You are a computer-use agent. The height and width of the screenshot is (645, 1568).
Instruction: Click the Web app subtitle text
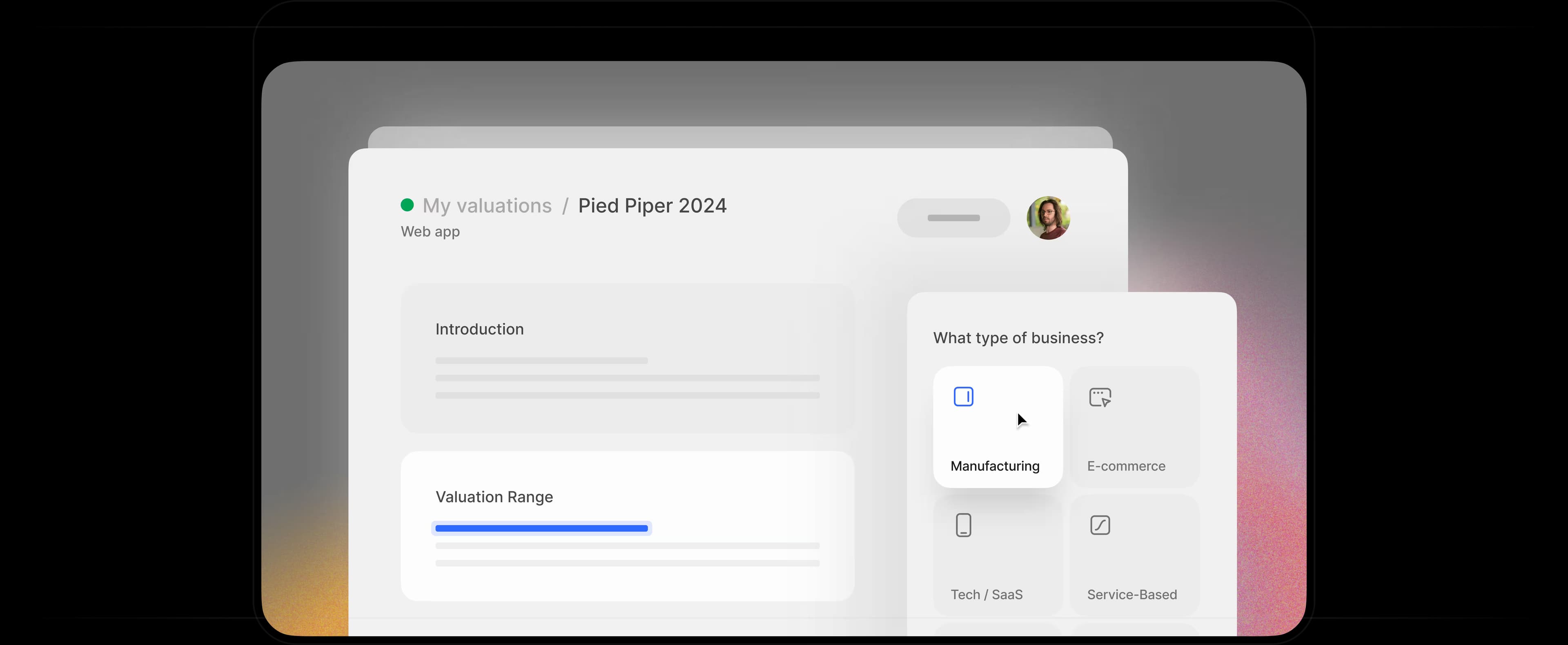click(430, 232)
